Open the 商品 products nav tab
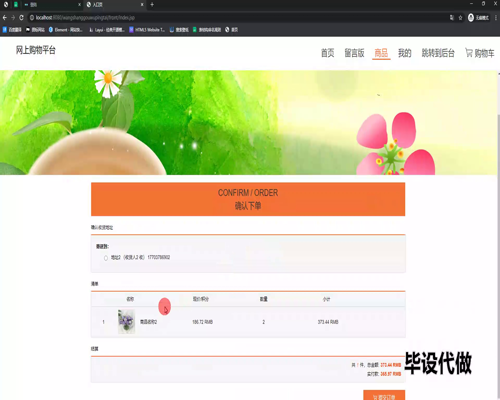Screen dimensions: 500x400 [x=381, y=53]
